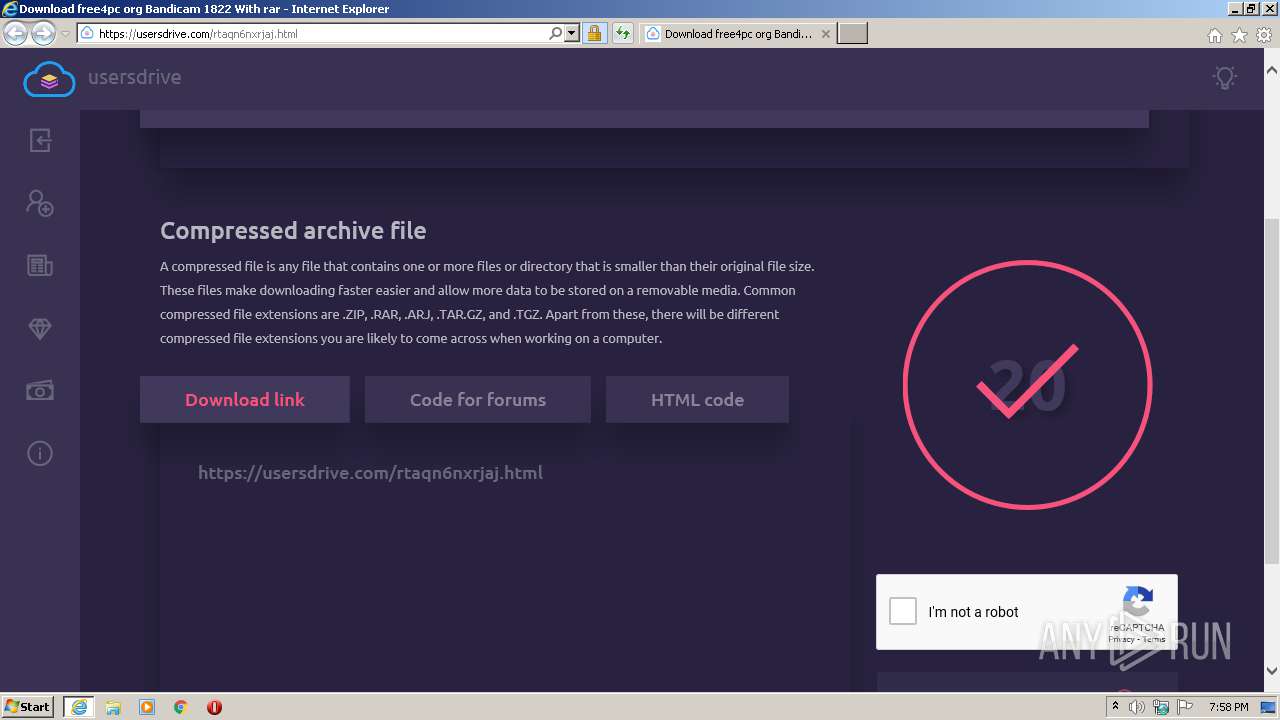Toggle the light bulb theme icon
This screenshot has width=1280, height=720.
1224,77
